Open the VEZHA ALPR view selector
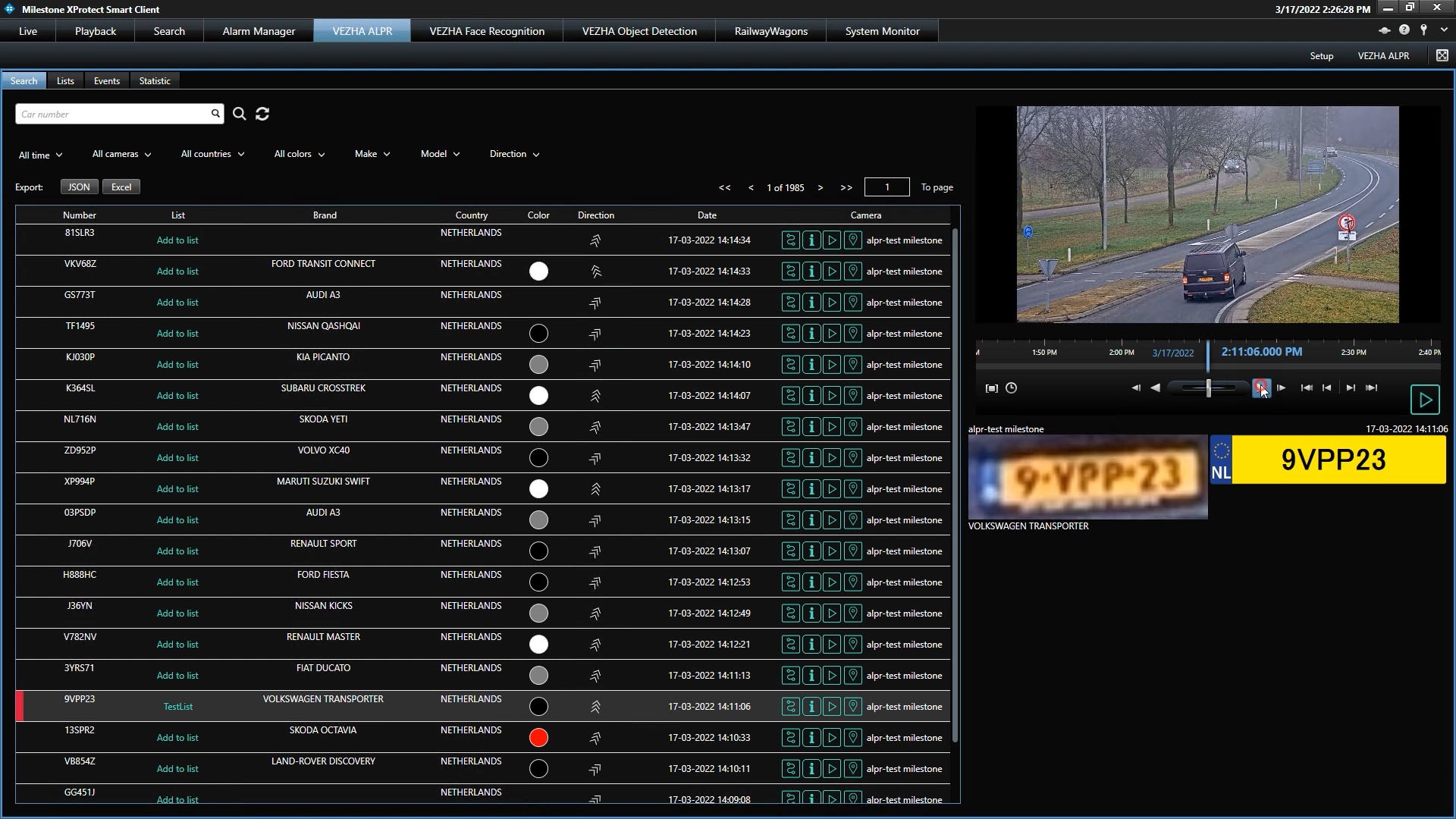1456x819 pixels. coord(1383,55)
